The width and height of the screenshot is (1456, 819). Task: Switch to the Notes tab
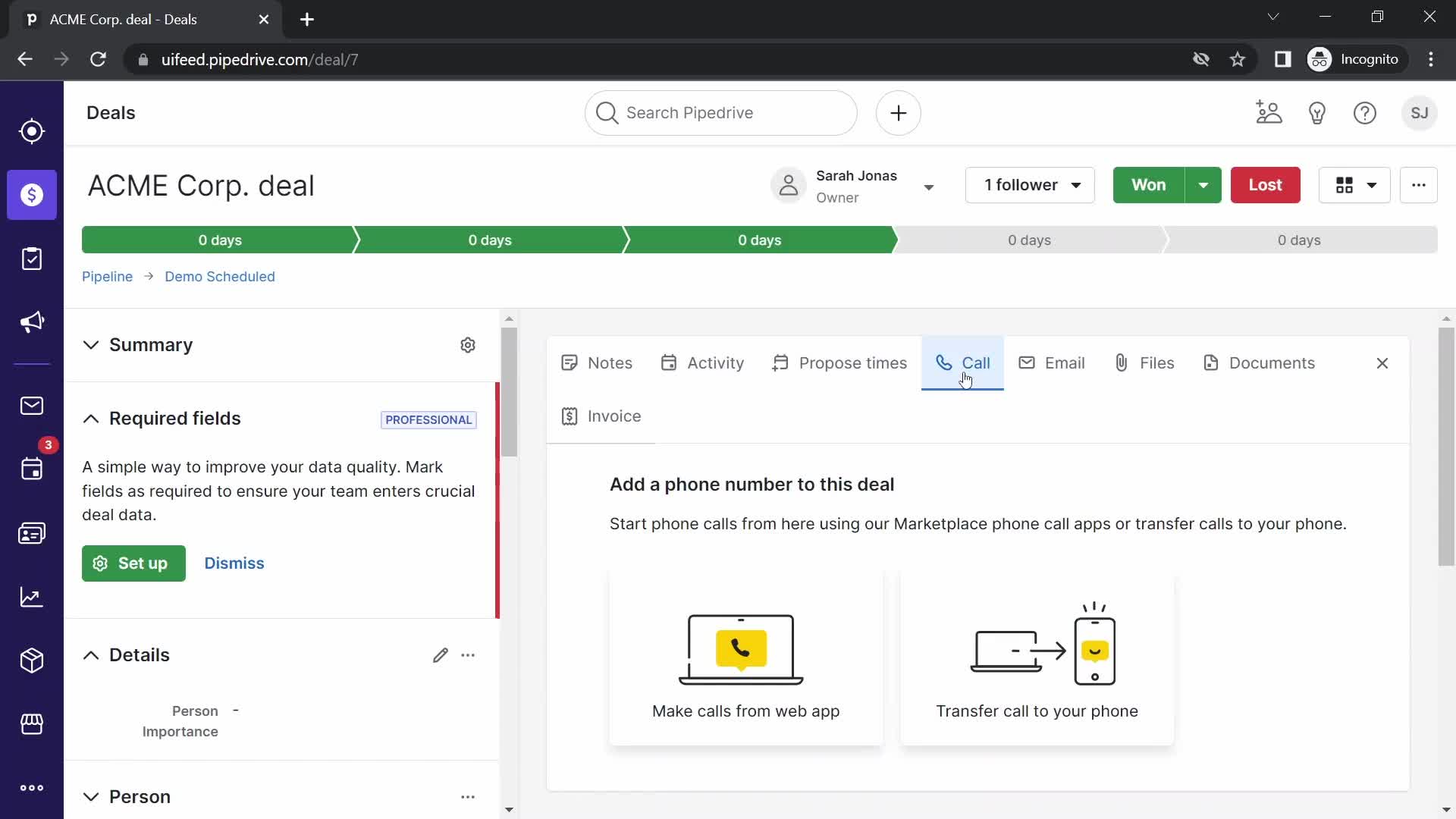597,362
